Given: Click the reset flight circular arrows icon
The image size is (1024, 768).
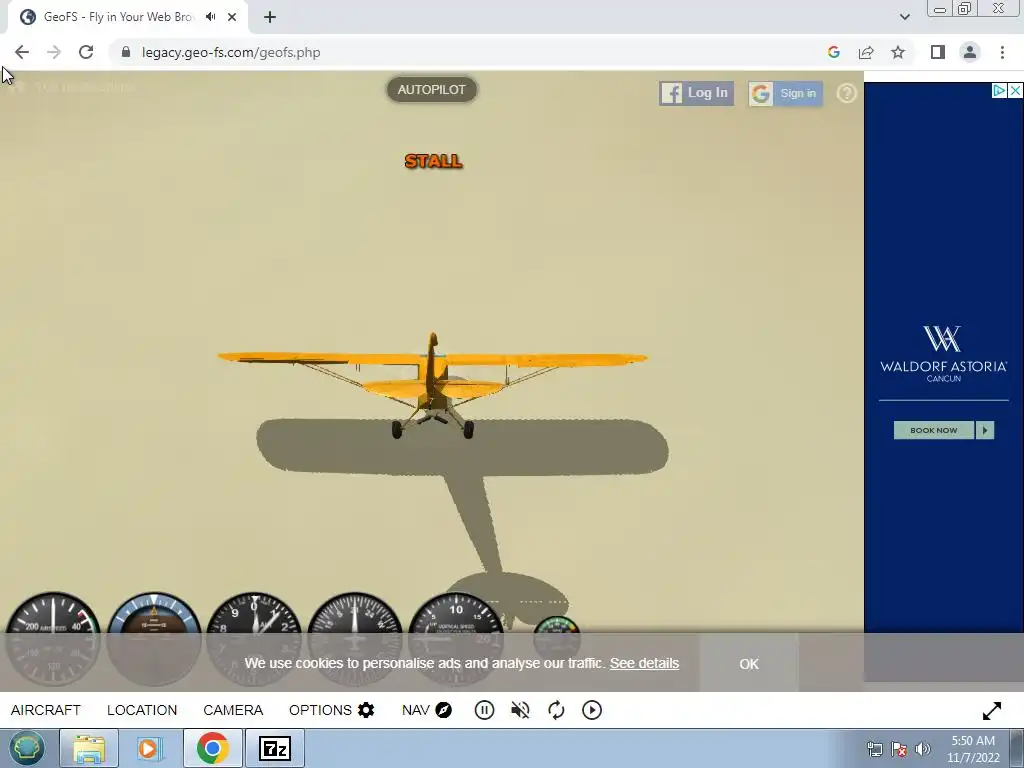Looking at the screenshot, I should click(x=556, y=710).
